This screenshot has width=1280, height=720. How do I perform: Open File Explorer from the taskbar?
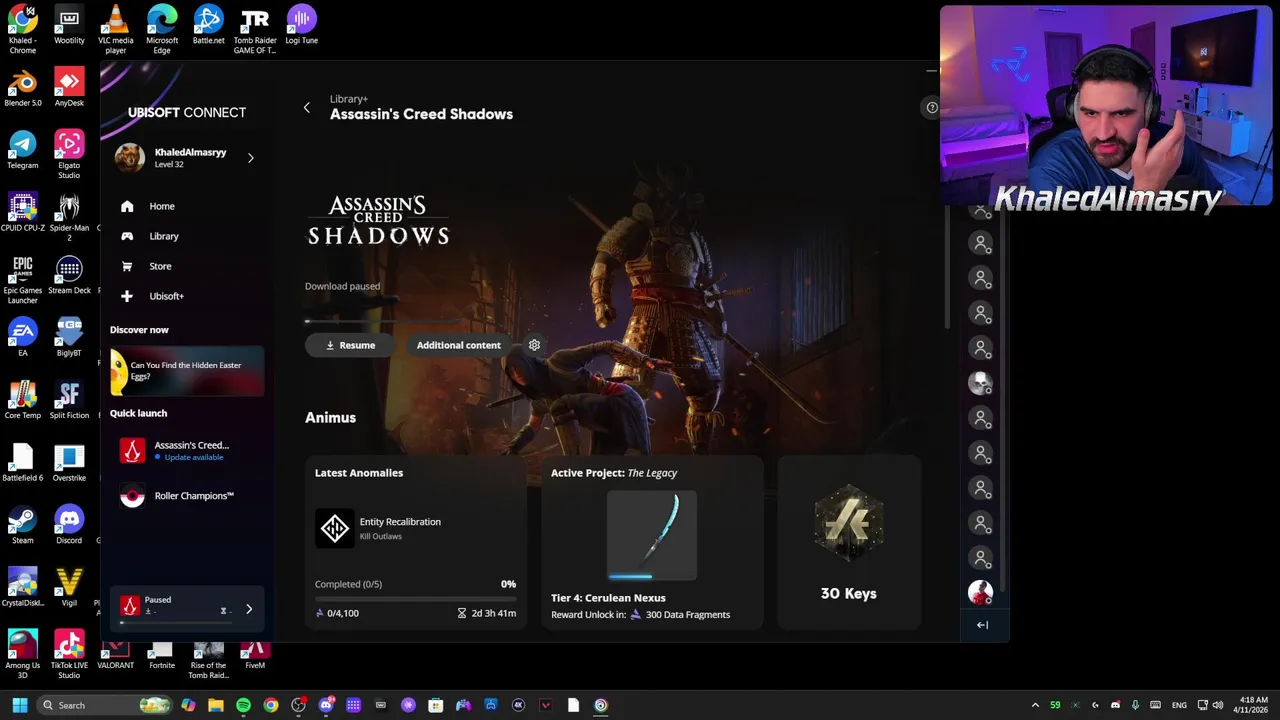pyautogui.click(x=216, y=705)
